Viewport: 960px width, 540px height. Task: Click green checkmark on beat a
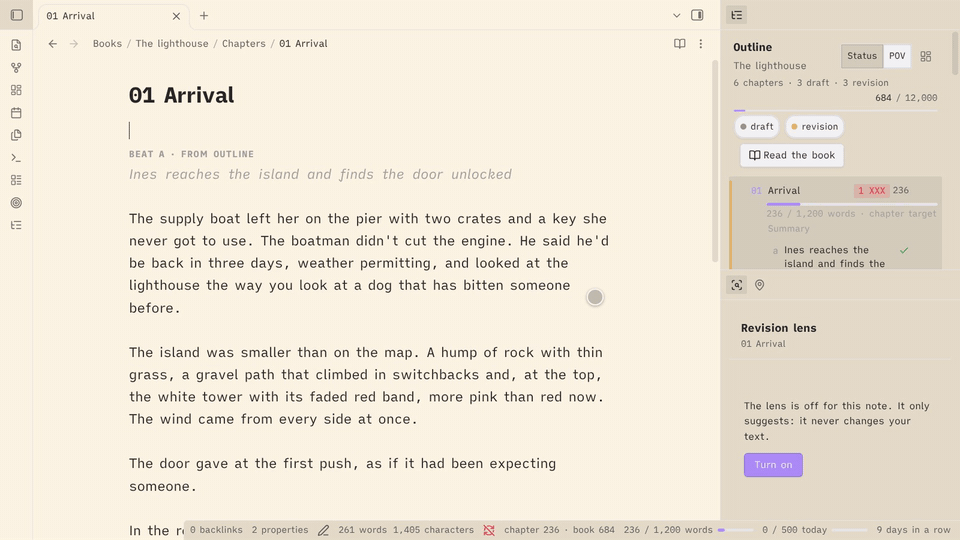pyautogui.click(x=904, y=250)
